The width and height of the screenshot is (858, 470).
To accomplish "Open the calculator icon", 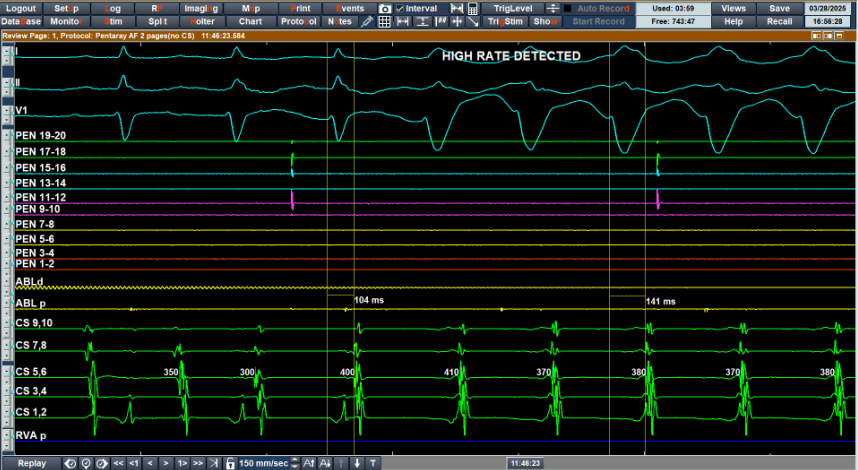I will [x=473, y=9].
